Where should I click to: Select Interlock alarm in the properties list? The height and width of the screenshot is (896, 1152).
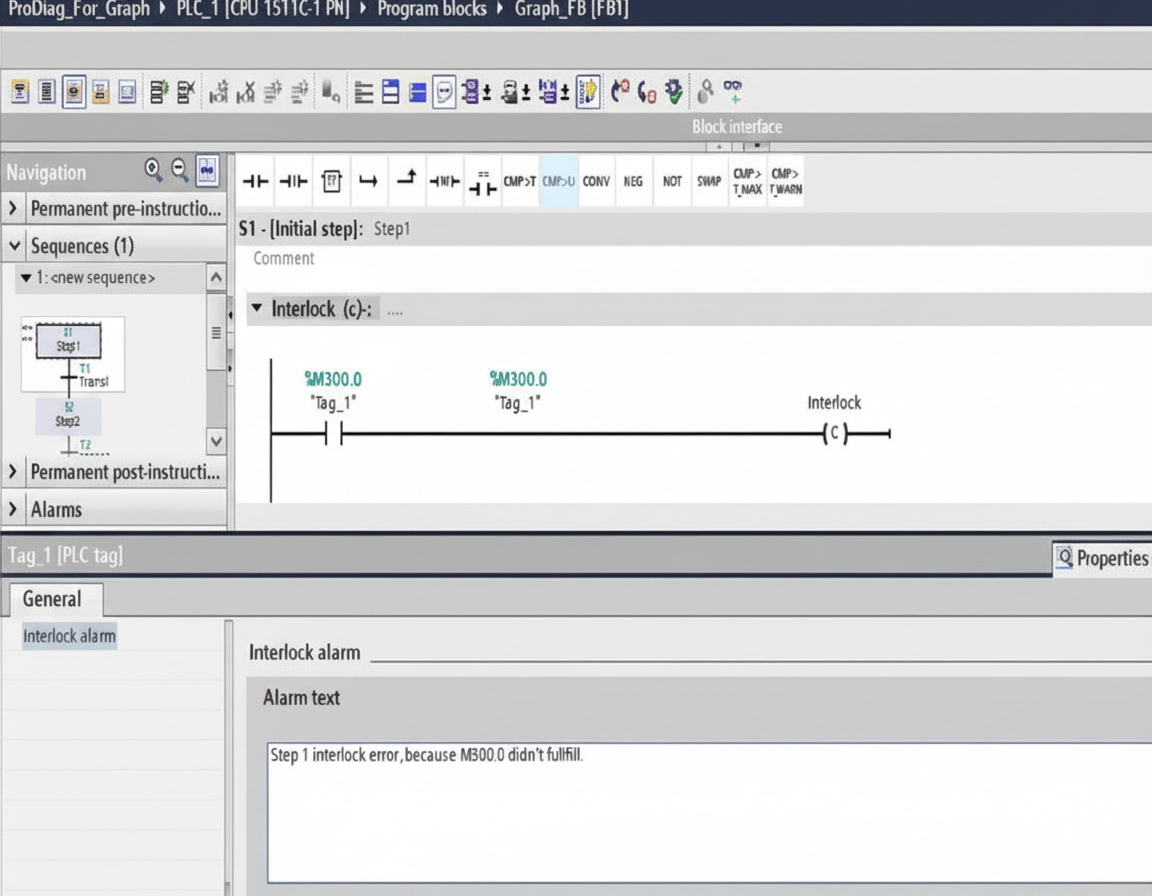coord(69,636)
